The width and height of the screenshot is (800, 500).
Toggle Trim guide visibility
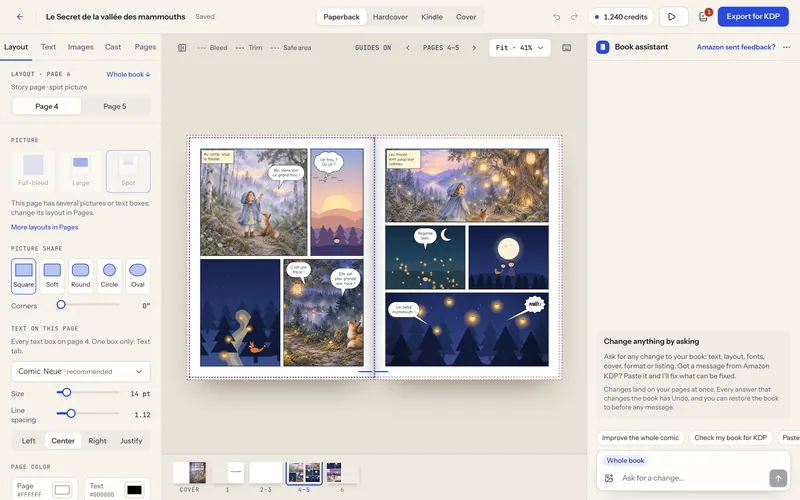tap(249, 47)
